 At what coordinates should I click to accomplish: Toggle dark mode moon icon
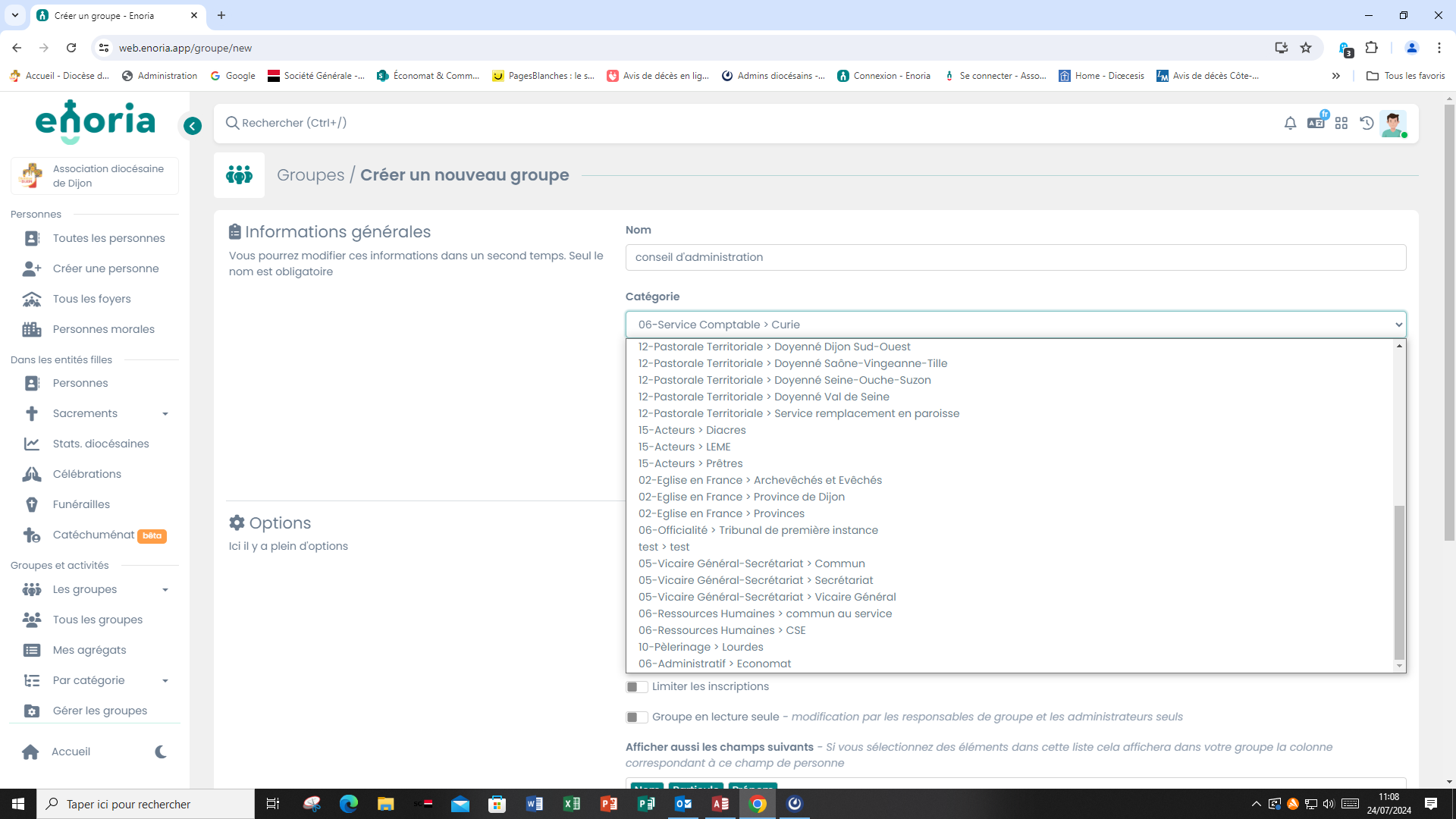pyautogui.click(x=161, y=752)
